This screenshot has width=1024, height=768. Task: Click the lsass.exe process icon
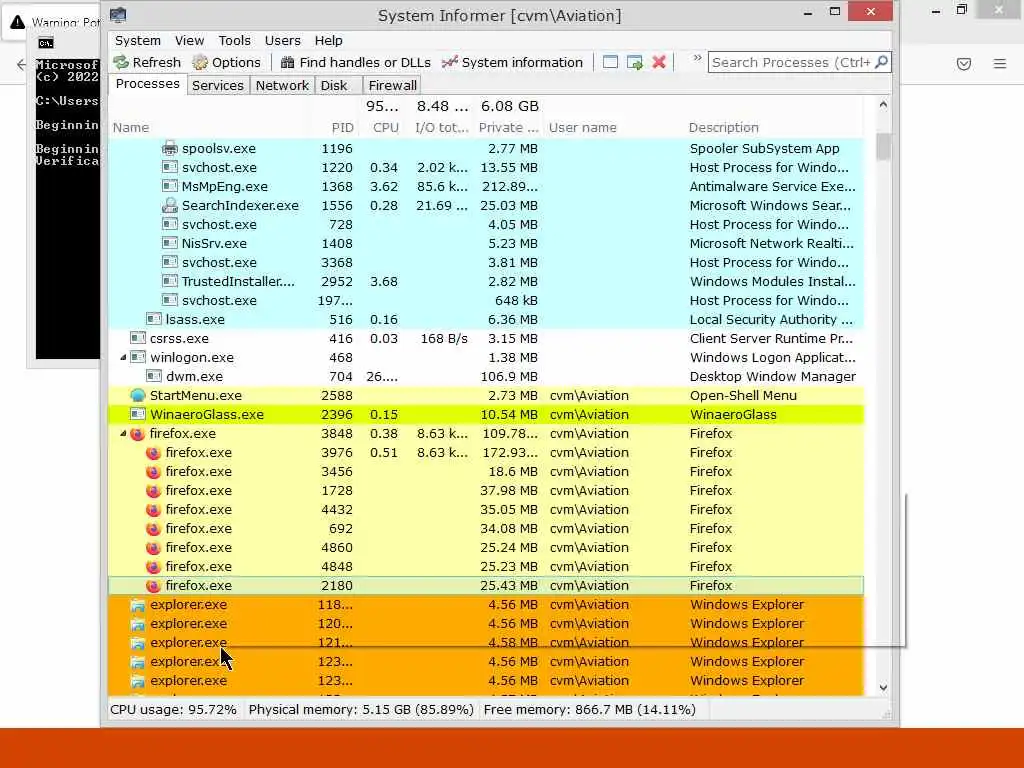154,319
